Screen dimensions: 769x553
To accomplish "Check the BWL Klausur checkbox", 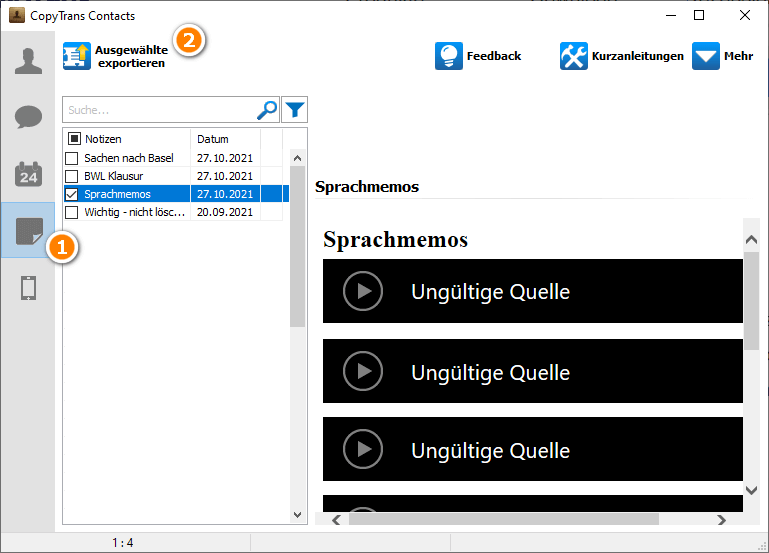I will tap(72, 176).
